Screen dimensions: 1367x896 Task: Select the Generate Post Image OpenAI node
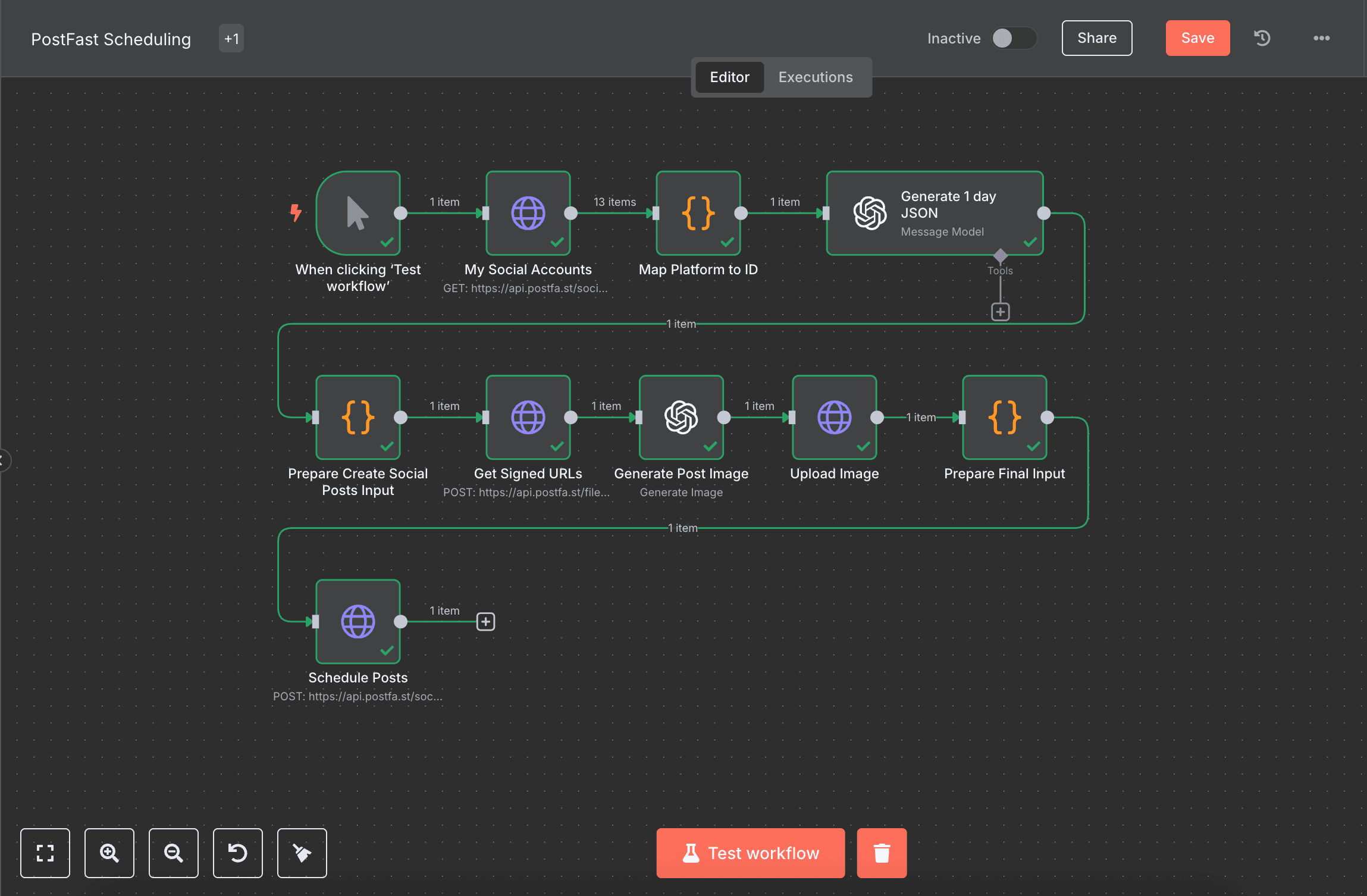[681, 417]
